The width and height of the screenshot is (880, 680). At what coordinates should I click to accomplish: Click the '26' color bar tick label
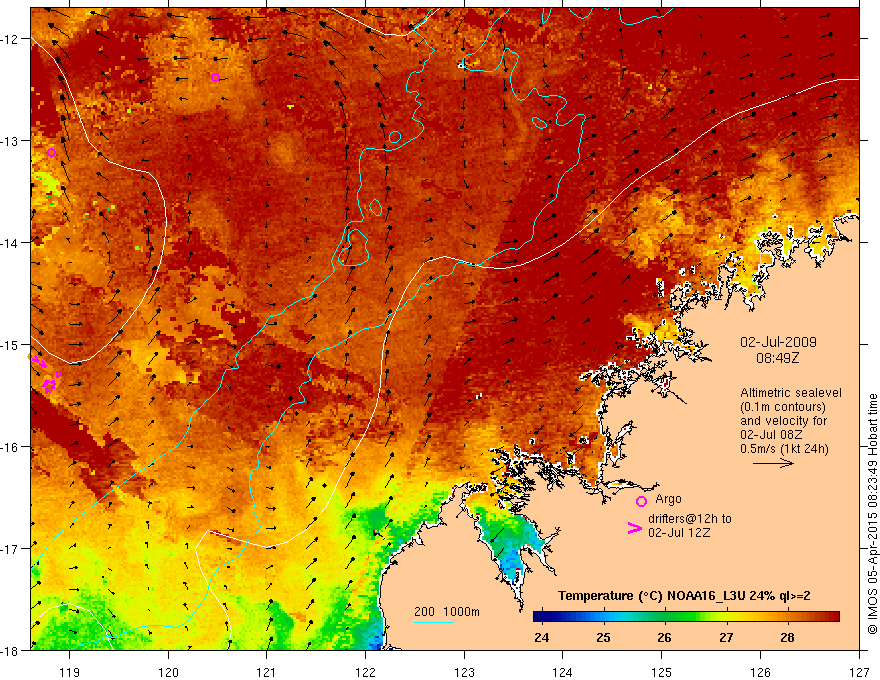pyautogui.click(x=664, y=637)
